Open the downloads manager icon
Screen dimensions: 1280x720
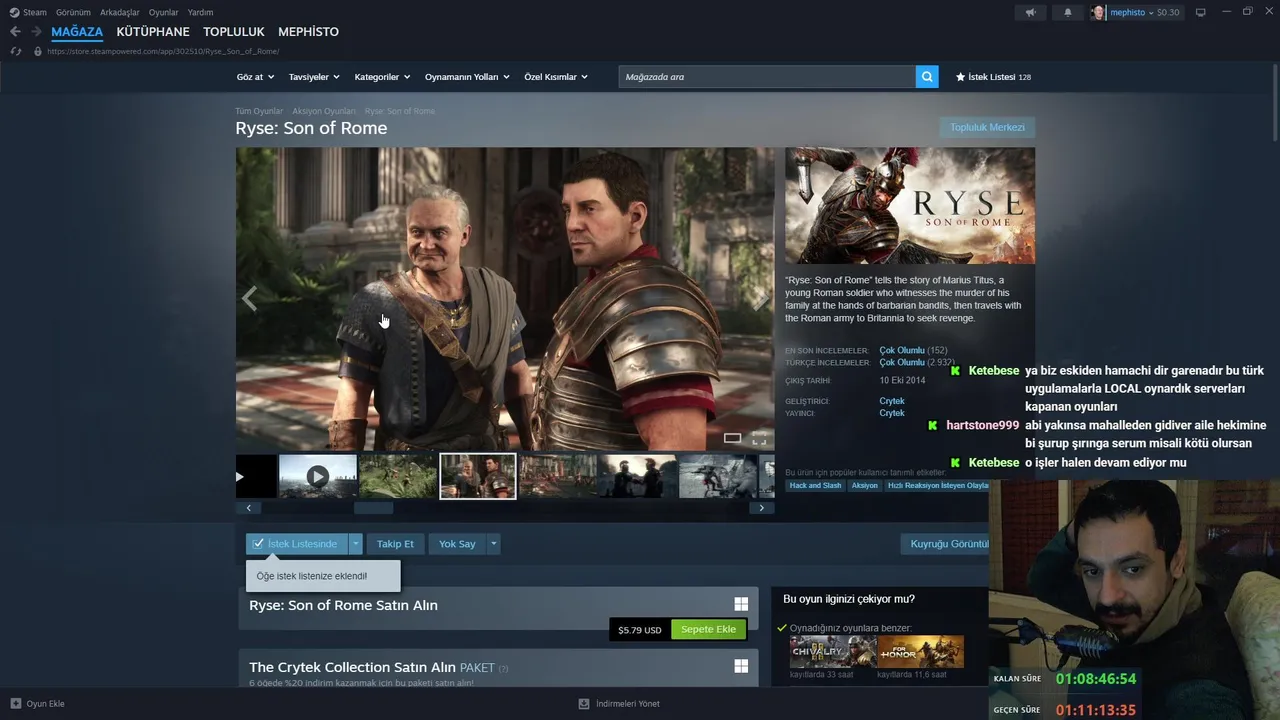pos(584,703)
